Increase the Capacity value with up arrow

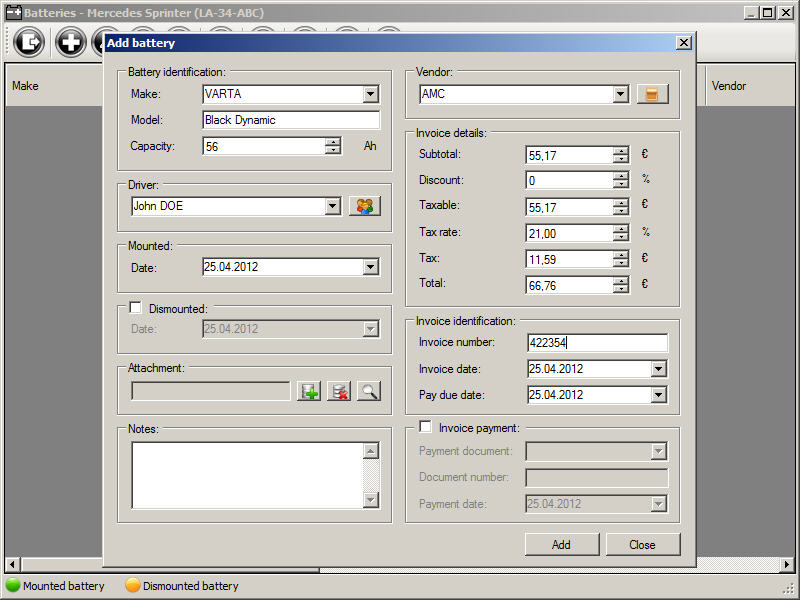tap(332, 142)
